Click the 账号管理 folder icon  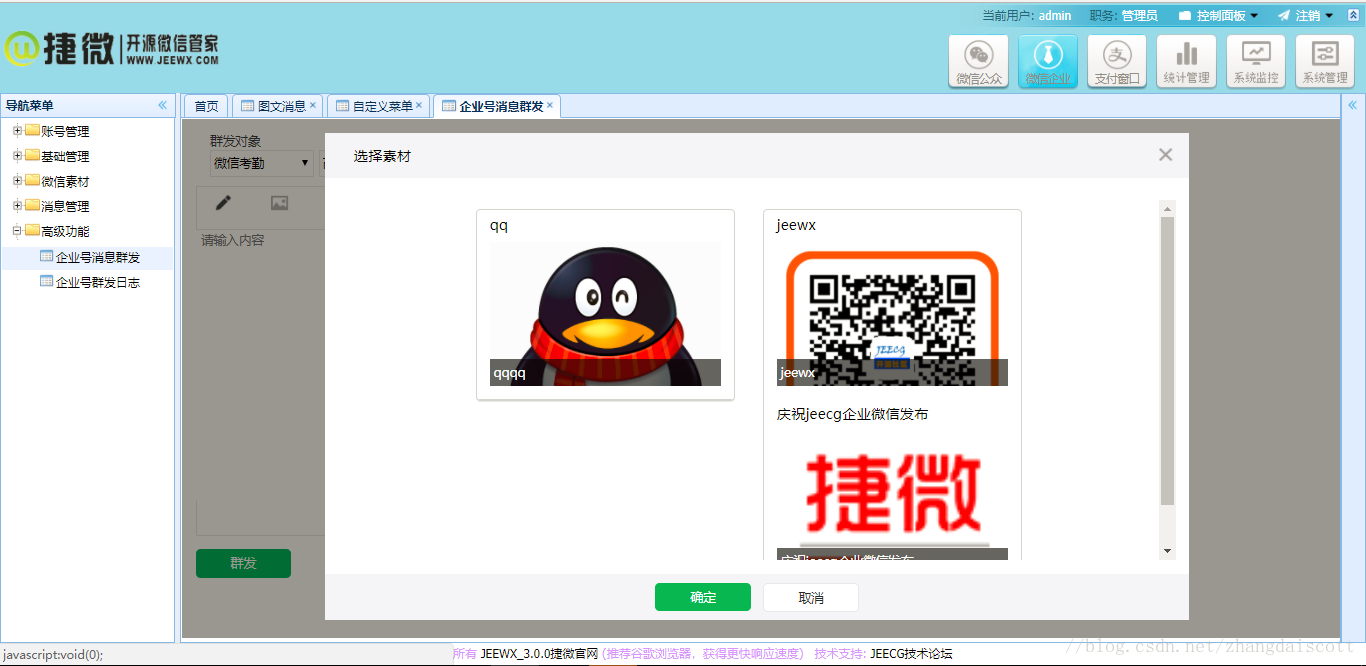(32, 130)
